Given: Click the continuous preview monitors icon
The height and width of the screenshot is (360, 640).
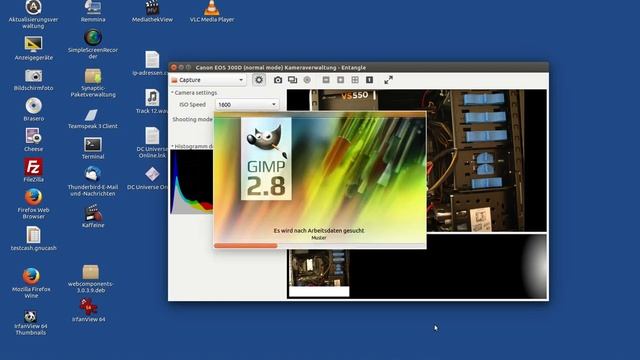Looking at the screenshot, I should 292,80.
